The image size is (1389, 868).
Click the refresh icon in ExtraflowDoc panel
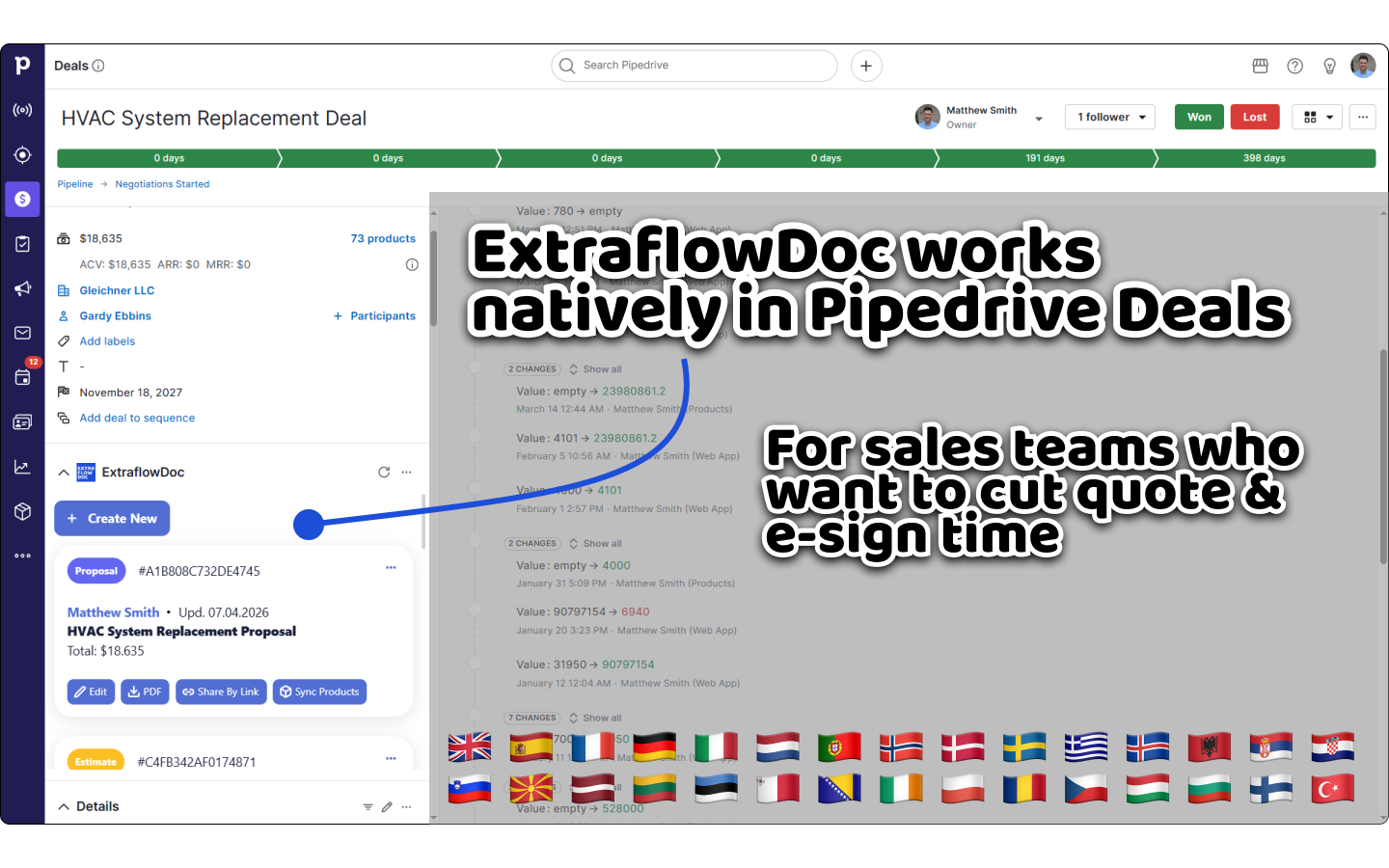(384, 472)
